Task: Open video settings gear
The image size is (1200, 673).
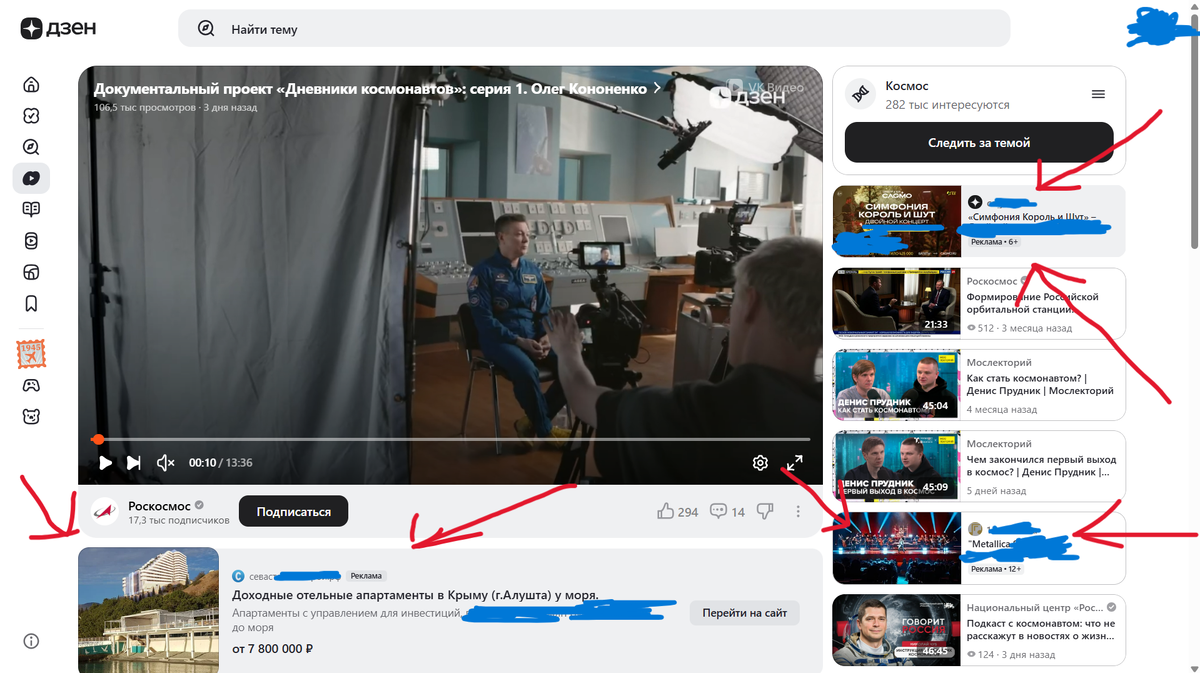Action: (x=760, y=462)
